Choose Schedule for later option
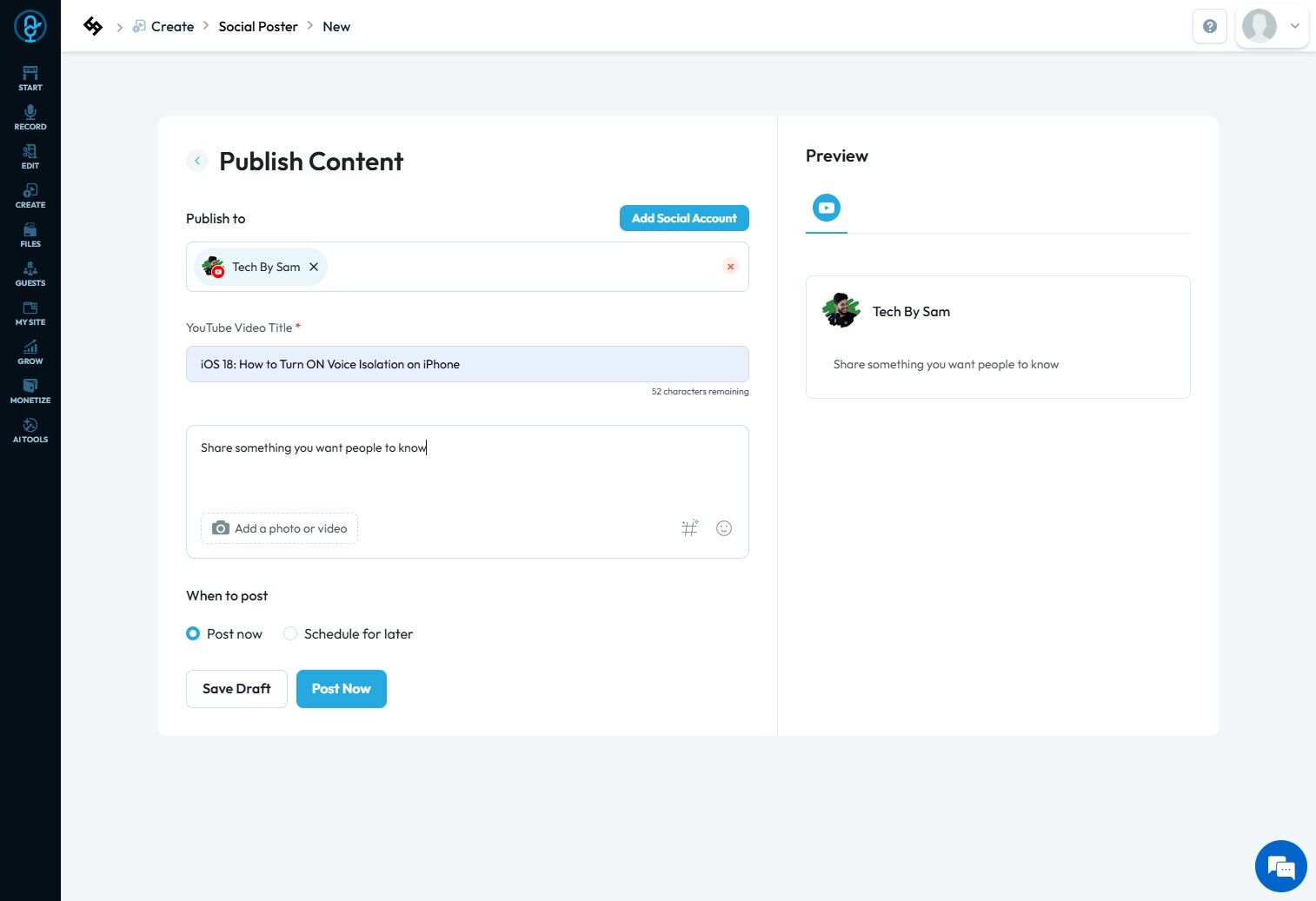The image size is (1316, 901). tap(290, 633)
